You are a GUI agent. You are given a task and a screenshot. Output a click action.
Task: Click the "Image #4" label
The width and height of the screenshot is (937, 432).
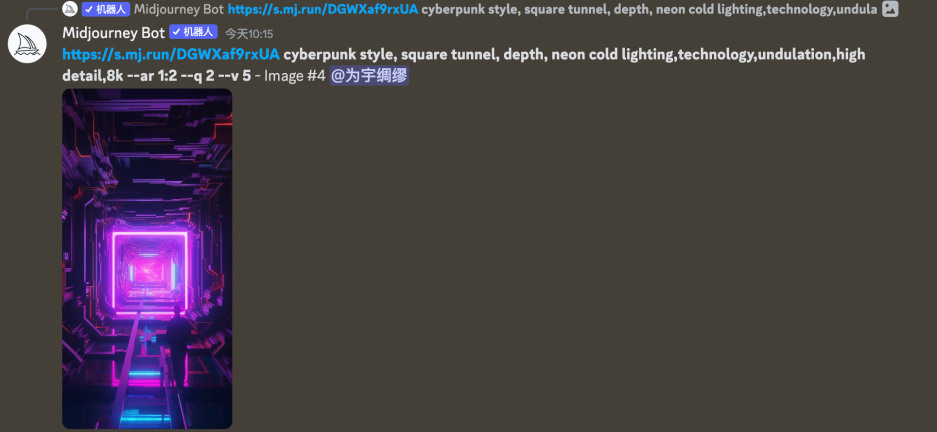pyautogui.click(x=295, y=76)
